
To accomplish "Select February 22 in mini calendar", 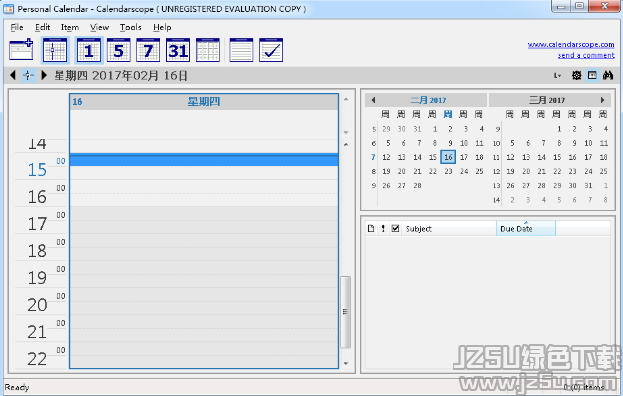I will point(433,171).
